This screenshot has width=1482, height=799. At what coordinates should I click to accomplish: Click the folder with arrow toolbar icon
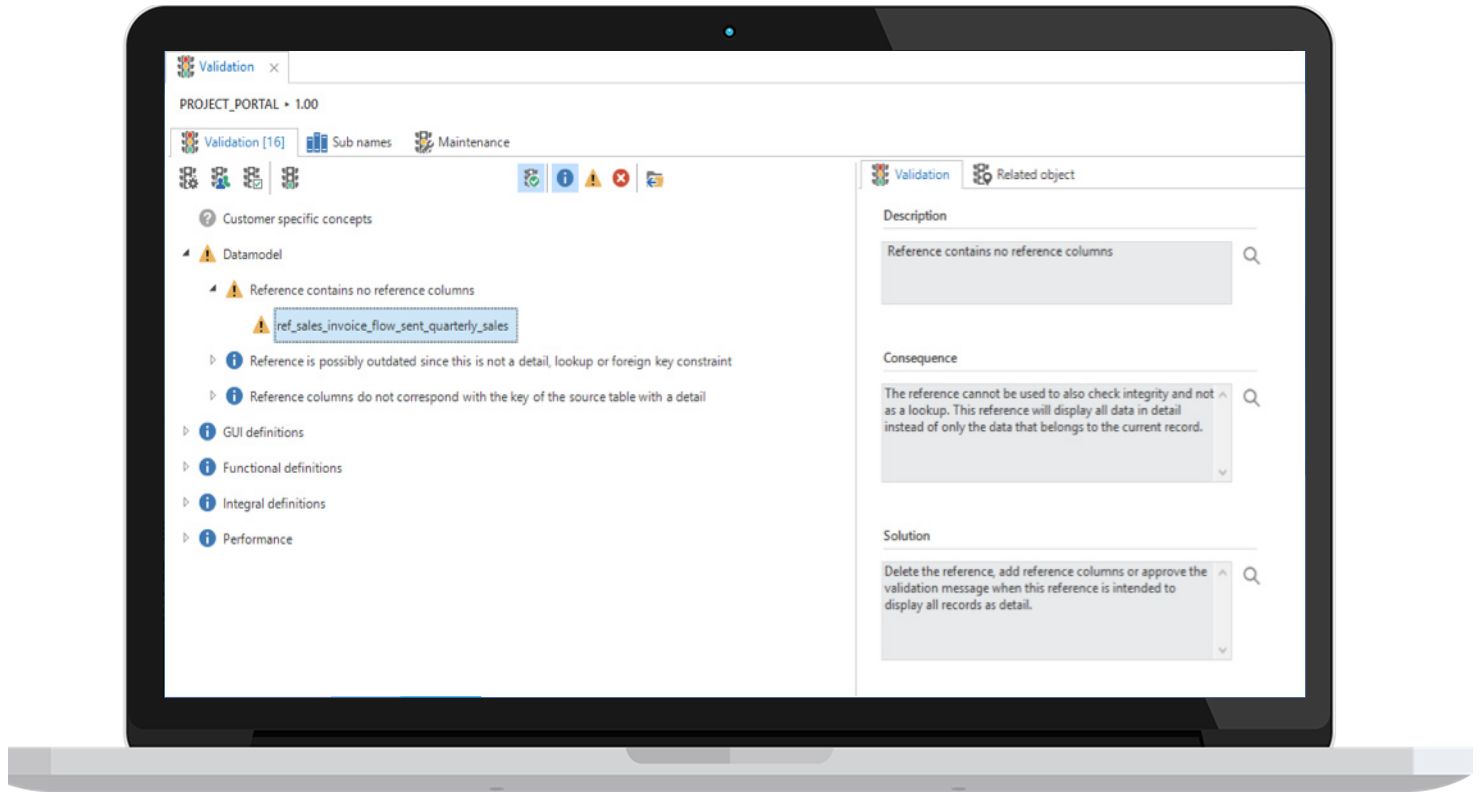(655, 179)
